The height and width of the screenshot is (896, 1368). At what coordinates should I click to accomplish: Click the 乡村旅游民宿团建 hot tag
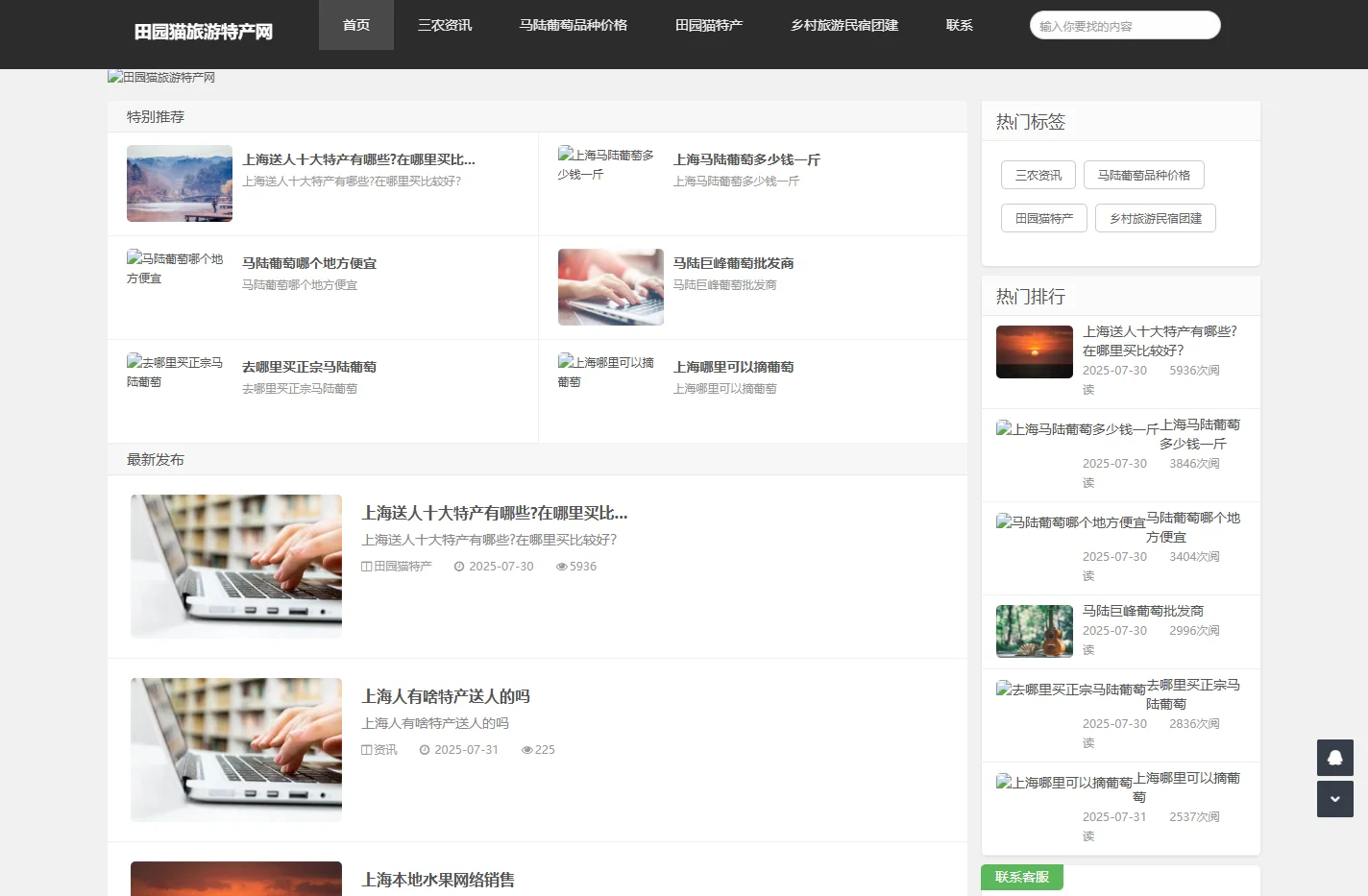click(1156, 218)
